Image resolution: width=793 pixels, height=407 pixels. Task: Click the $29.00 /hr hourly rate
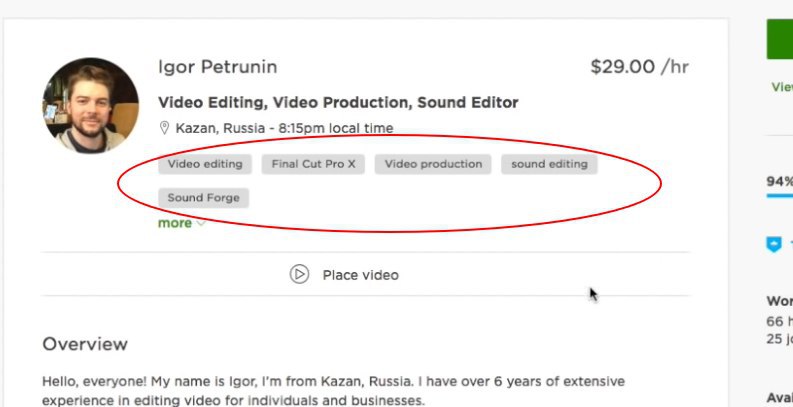coord(639,67)
